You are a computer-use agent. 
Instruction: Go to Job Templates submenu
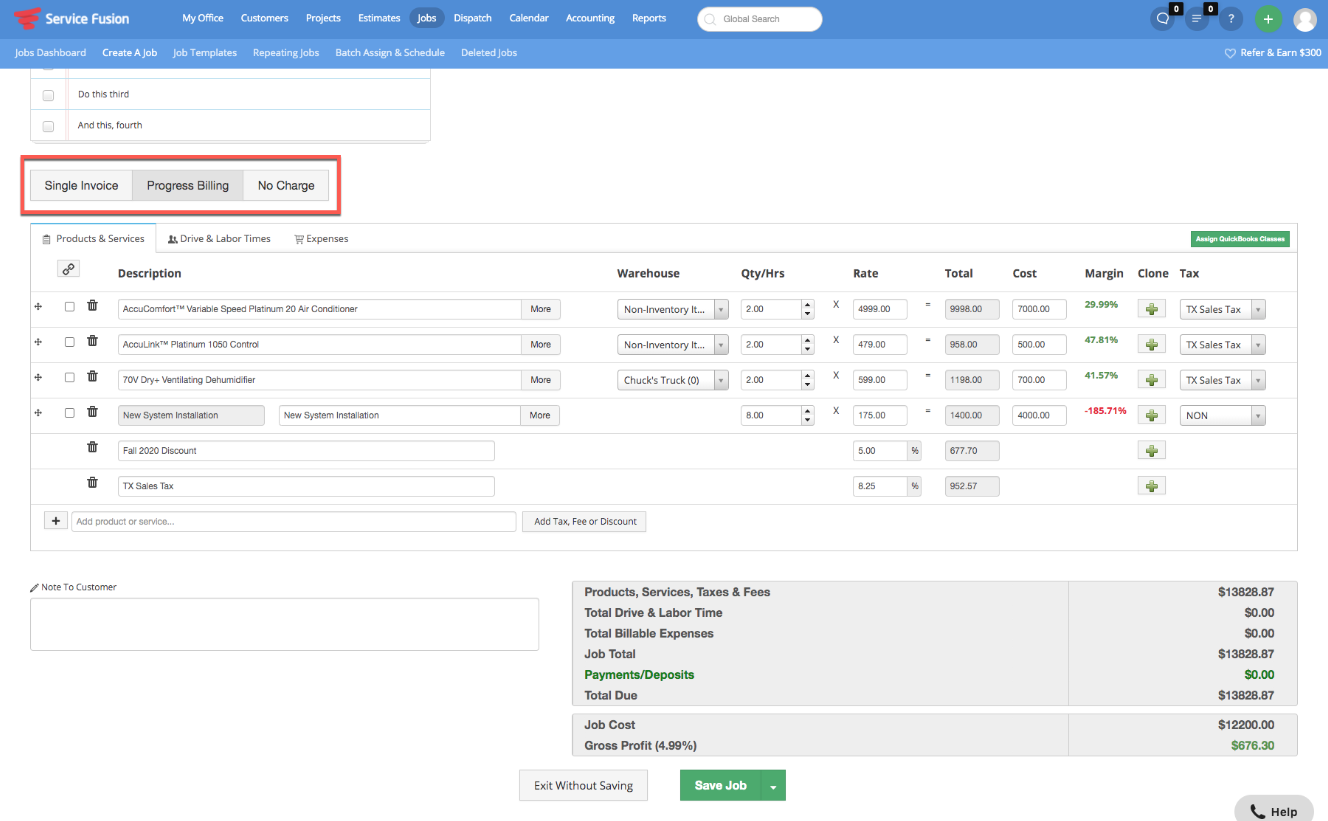point(205,53)
